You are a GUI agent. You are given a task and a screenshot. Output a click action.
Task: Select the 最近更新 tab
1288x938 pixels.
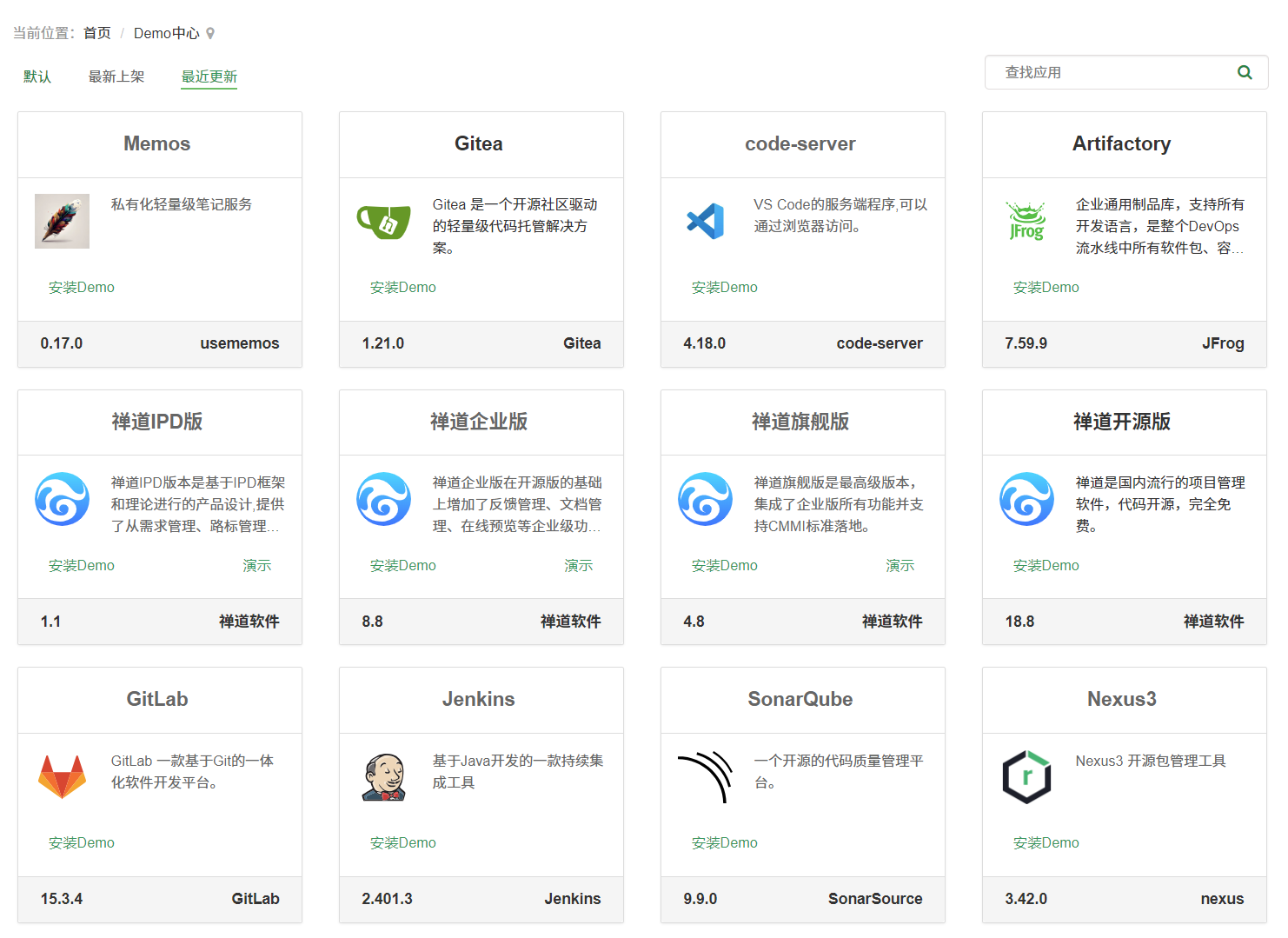[209, 77]
